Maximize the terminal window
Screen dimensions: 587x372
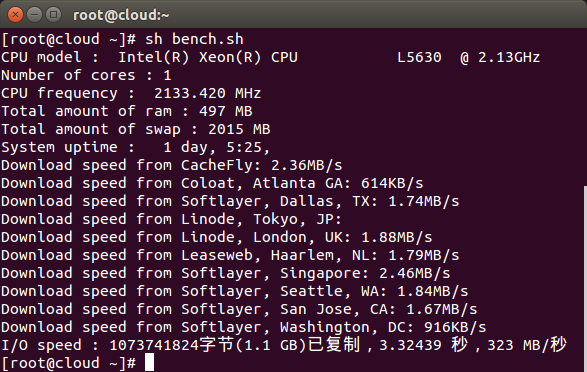coord(54,15)
